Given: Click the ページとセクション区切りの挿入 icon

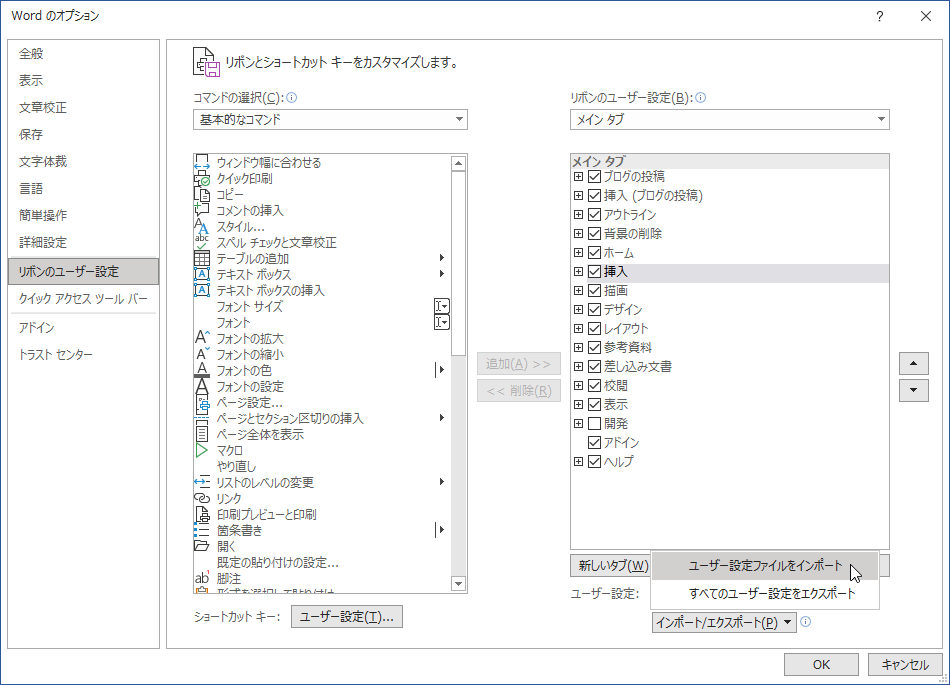Looking at the screenshot, I should click(x=202, y=418).
